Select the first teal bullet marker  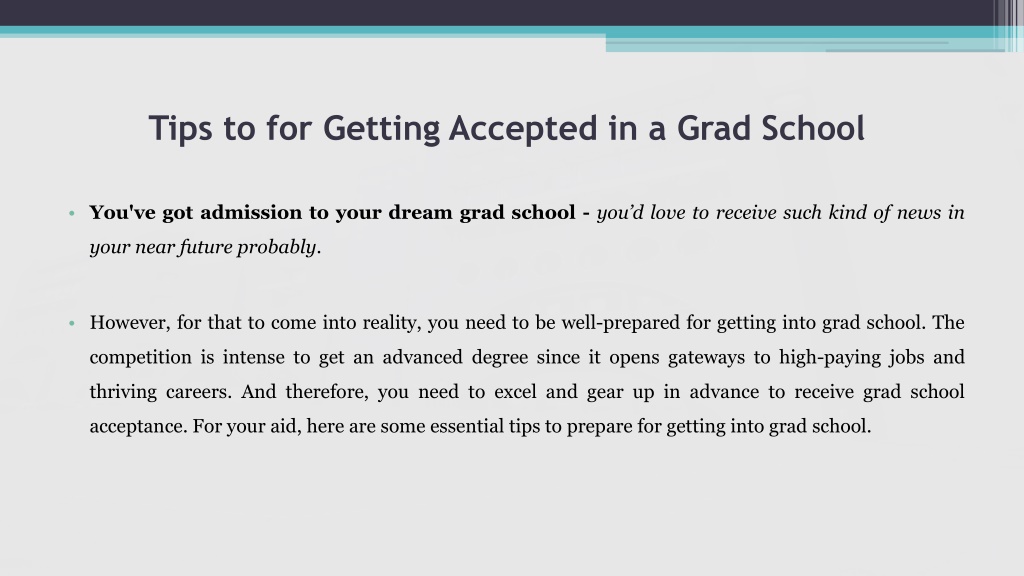(72, 213)
